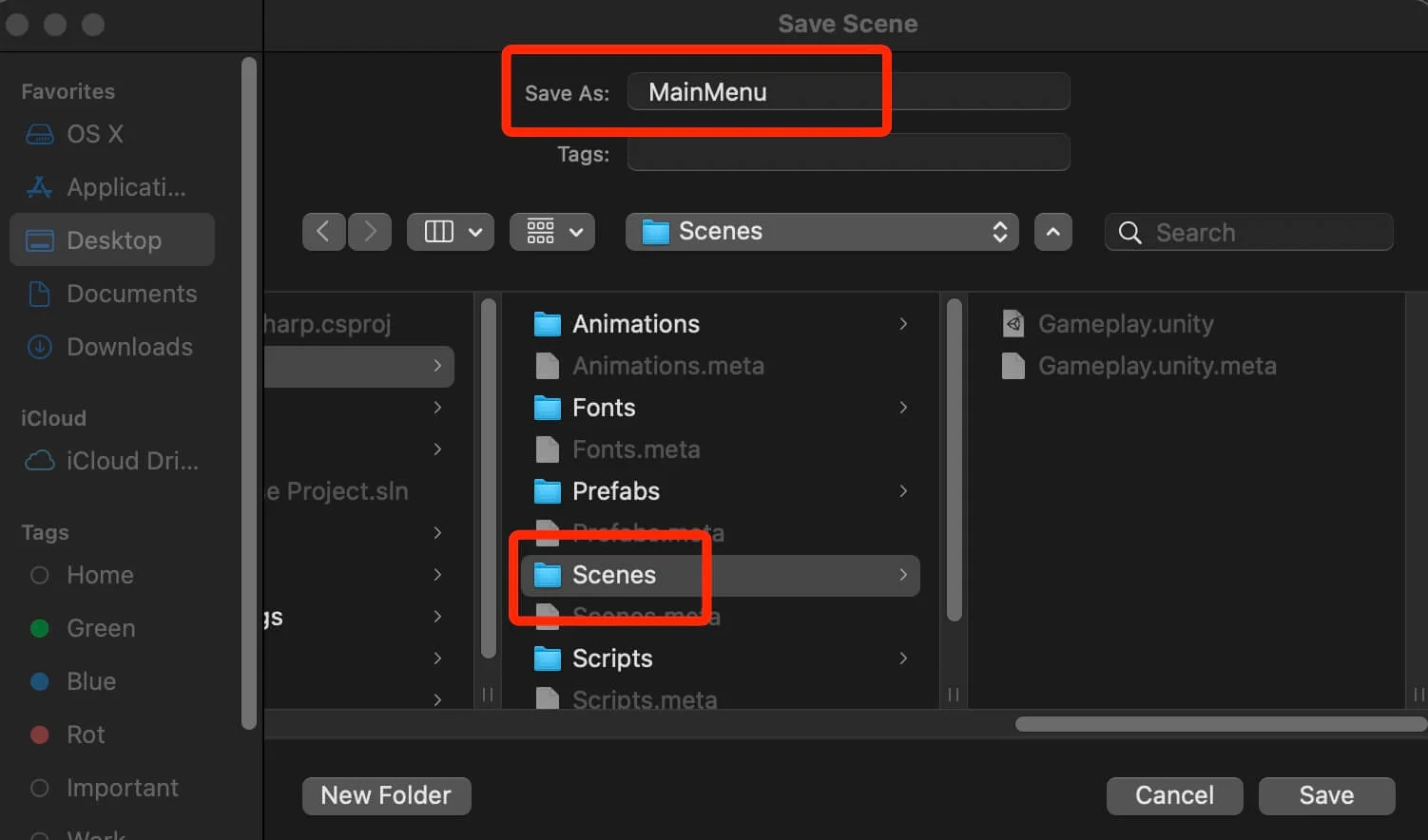The height and width of the screenshot is (840, 1428).
Task: Expand the Fonts folder chevron
Action: (x=903, y=408)
